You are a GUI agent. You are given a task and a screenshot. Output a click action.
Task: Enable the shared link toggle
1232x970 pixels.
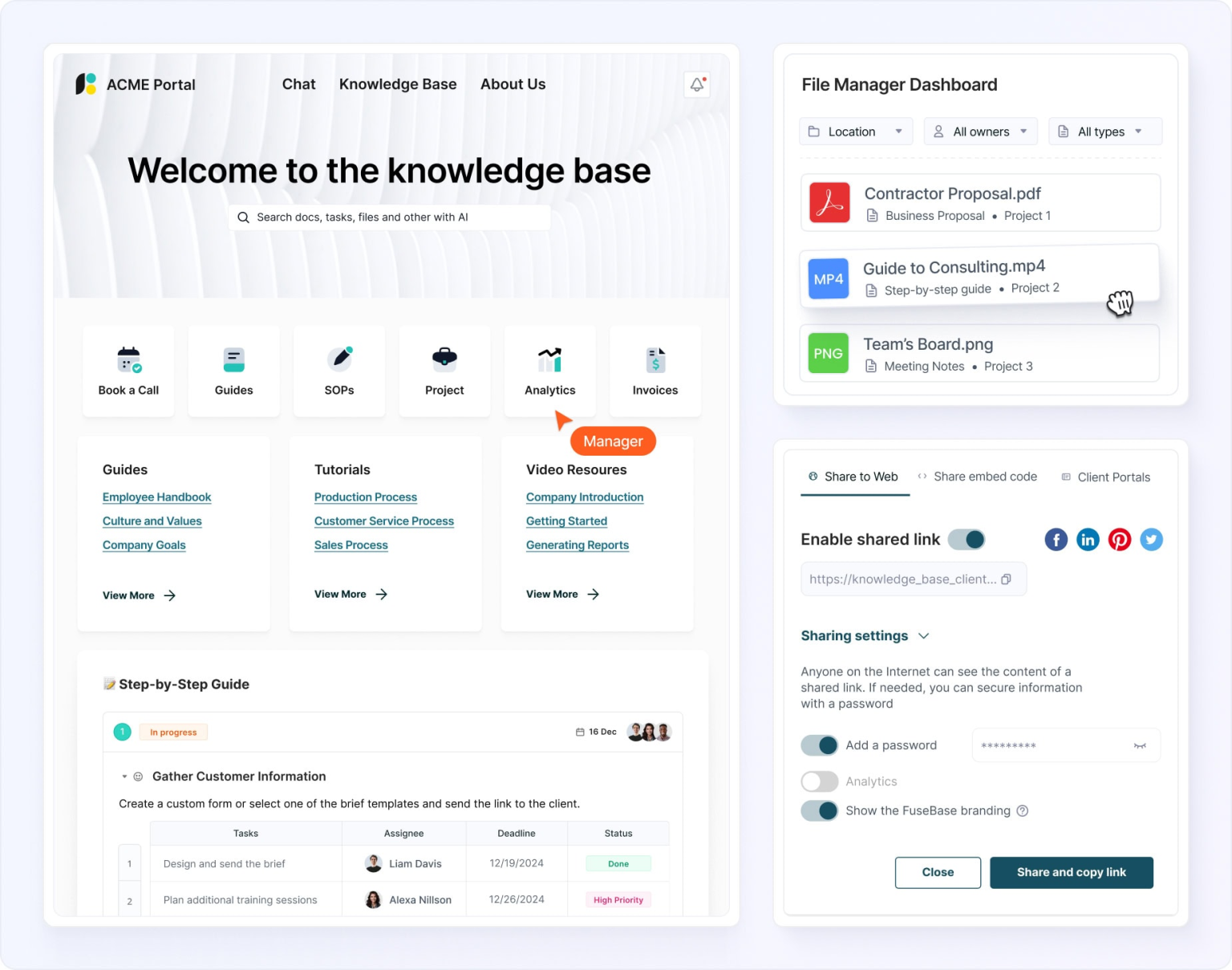tap(967, 539)
